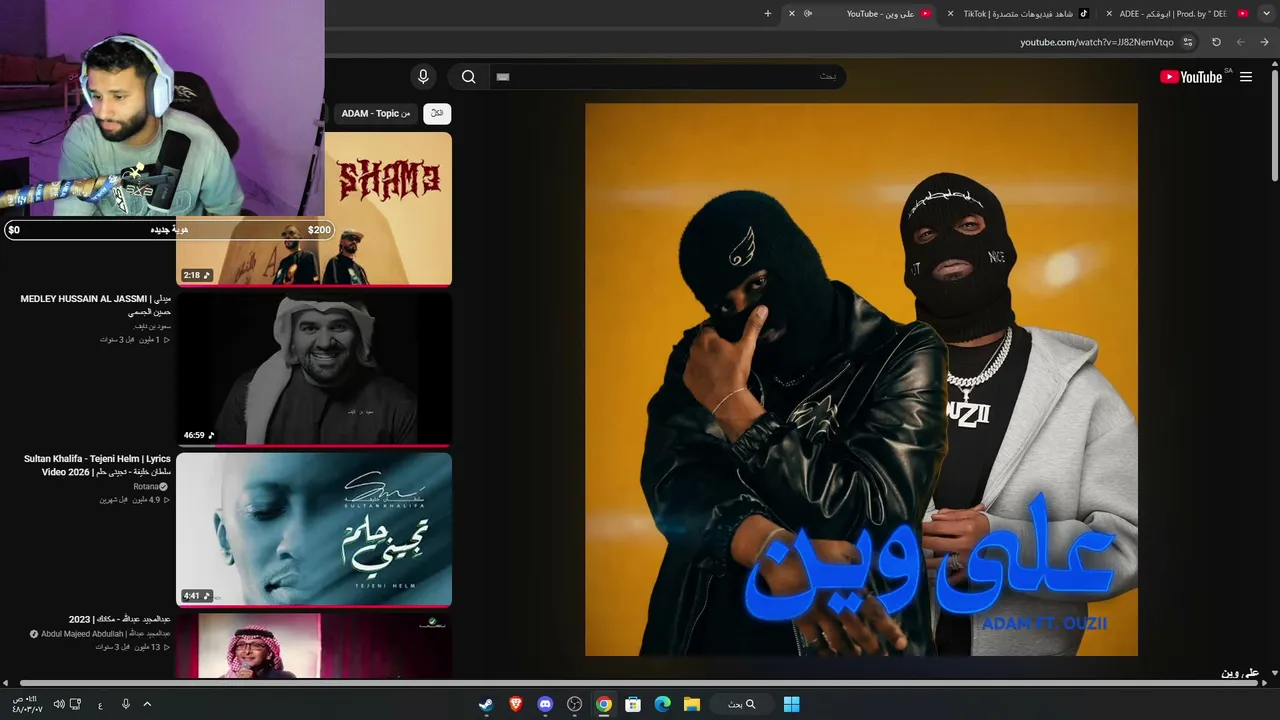Select the "ADAM - Topic" filter chip
The height and width of the screenshot is (720, 1280).
click(x=376, y=114)
